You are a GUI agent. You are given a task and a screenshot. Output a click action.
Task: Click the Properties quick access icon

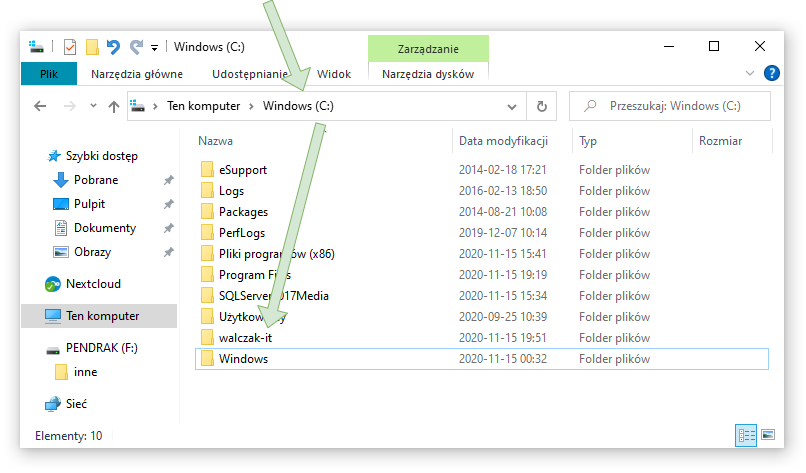point(70,47)
